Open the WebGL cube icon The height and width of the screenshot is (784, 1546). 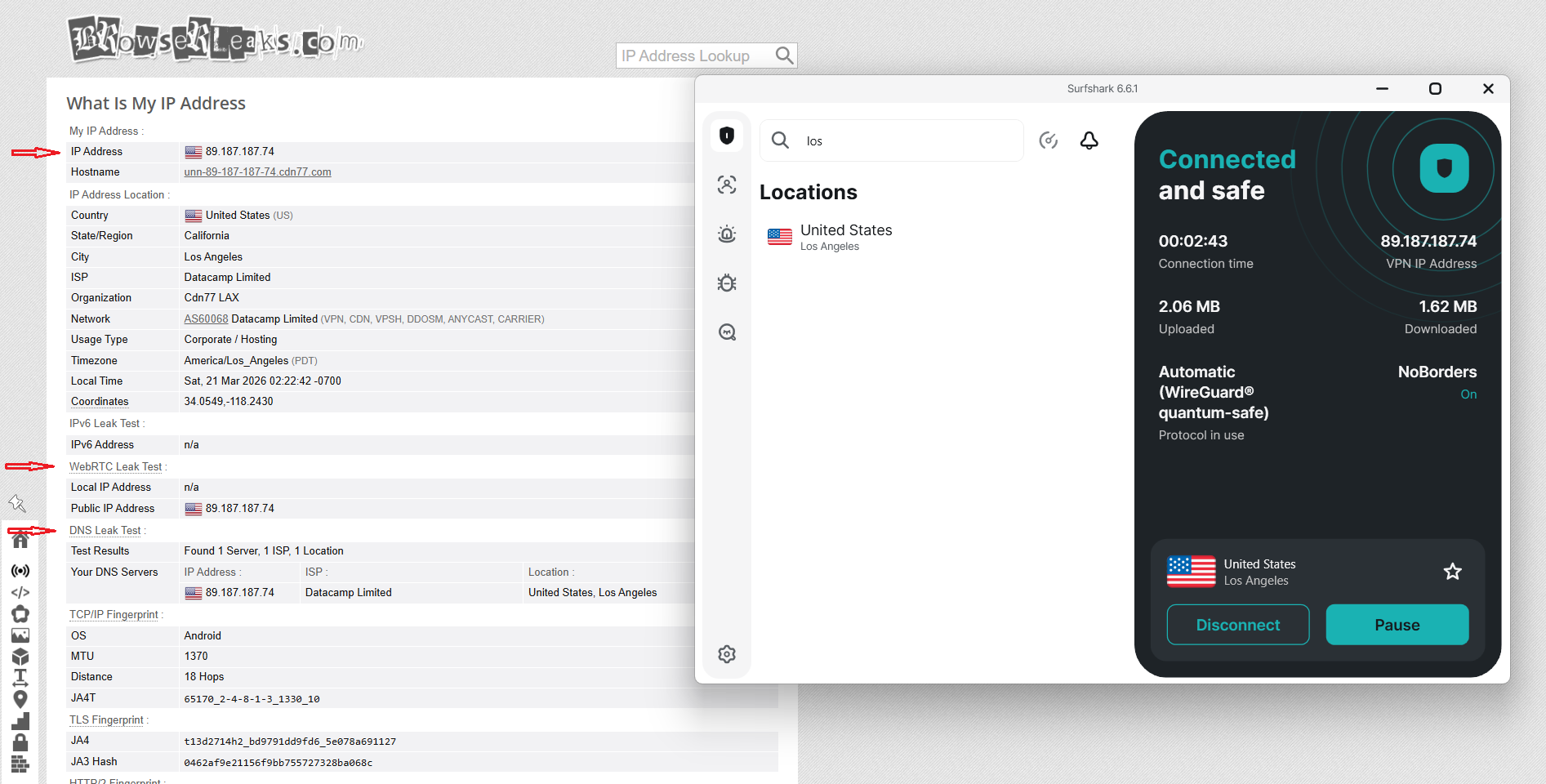[x=20, y=657]
